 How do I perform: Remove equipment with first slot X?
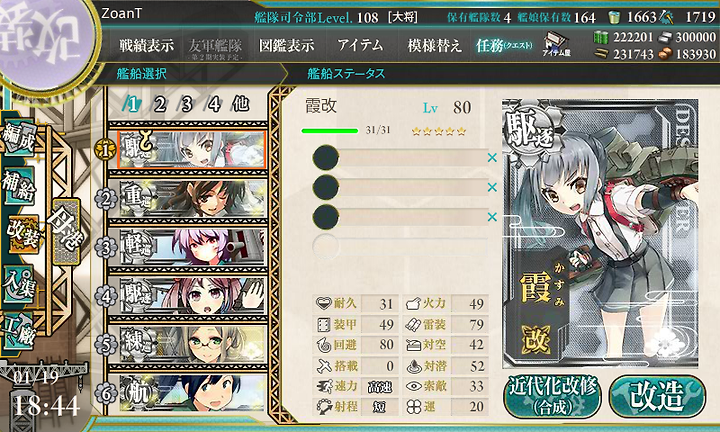pyautogui.click(x=492, y=157)
